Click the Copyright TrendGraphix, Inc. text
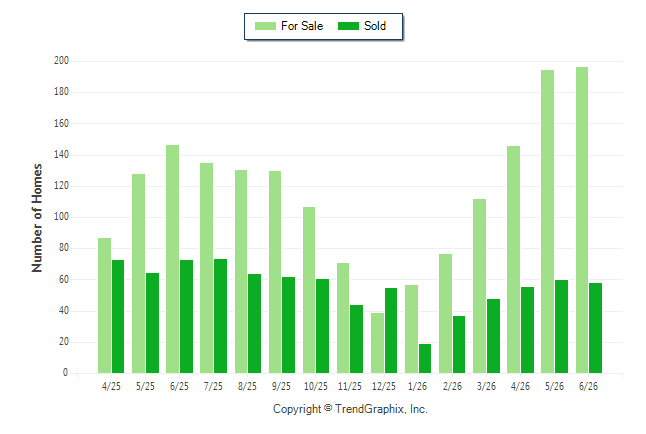646x434 pixels. click(350, 409)
